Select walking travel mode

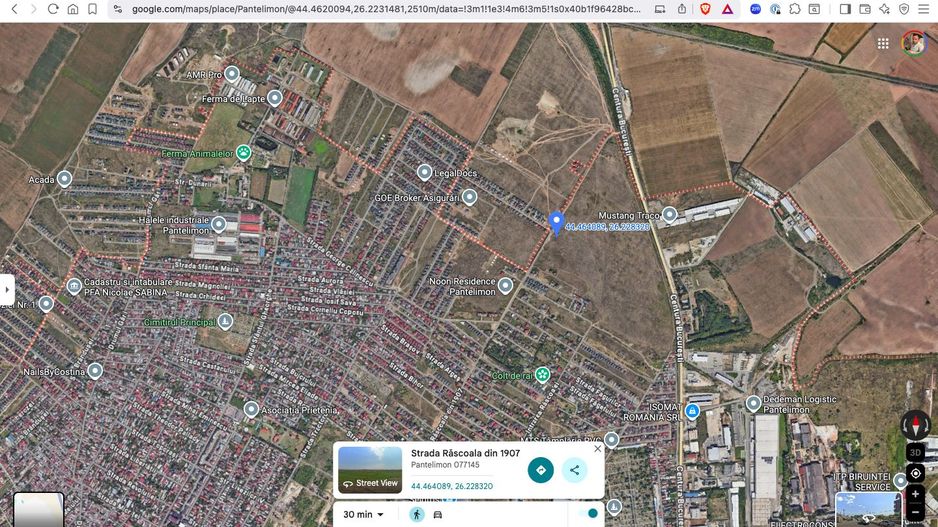[x=417, y=514]
